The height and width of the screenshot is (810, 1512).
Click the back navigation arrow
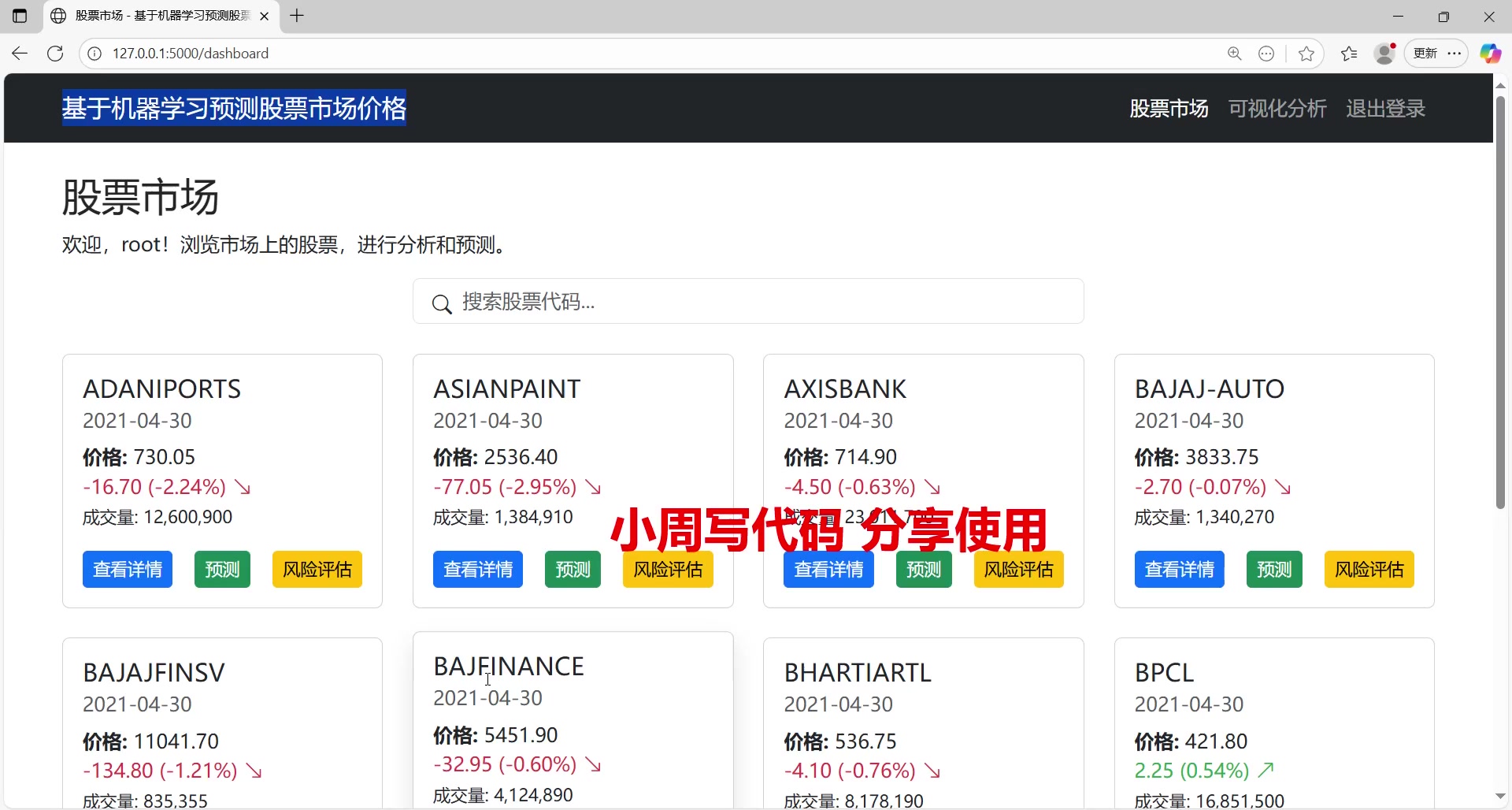click(19, 53)
